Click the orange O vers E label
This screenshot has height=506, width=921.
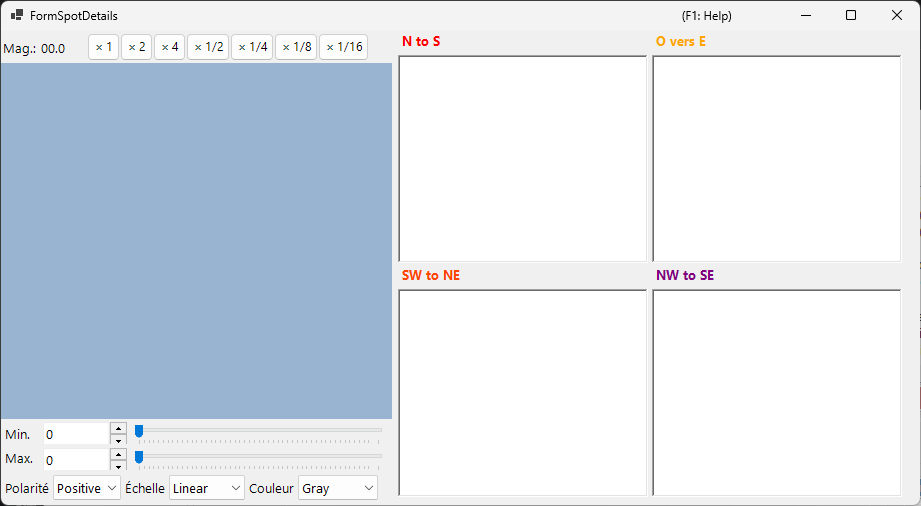point(681,41)
